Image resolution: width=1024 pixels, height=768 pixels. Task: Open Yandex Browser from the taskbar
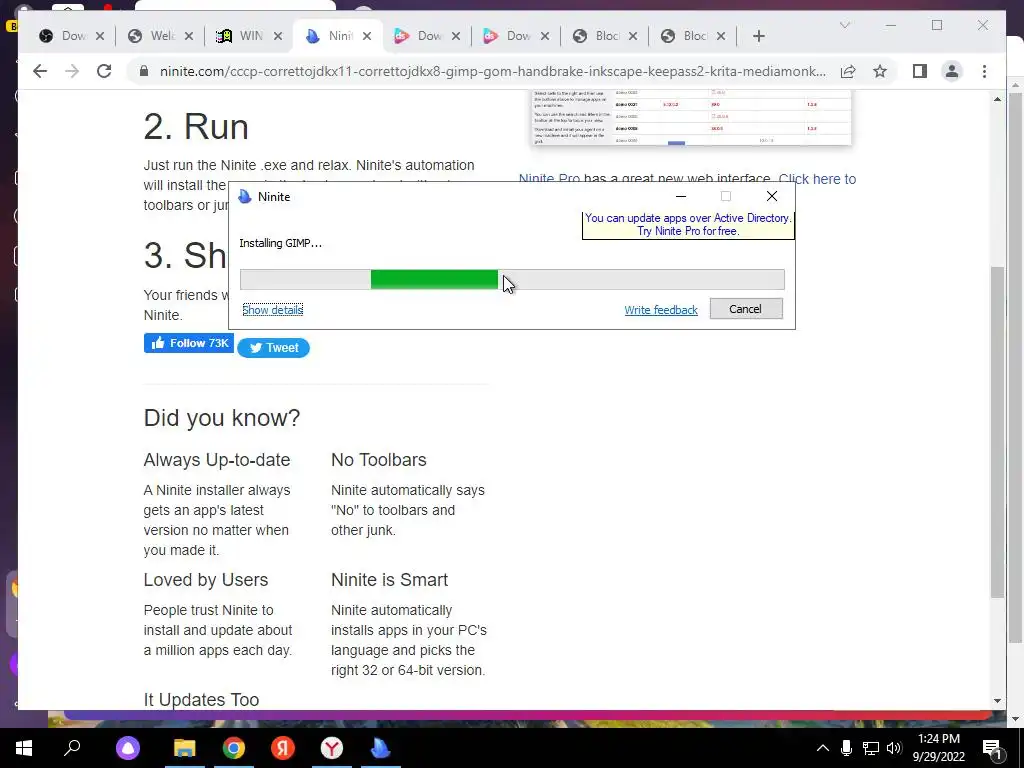(332, 748)
